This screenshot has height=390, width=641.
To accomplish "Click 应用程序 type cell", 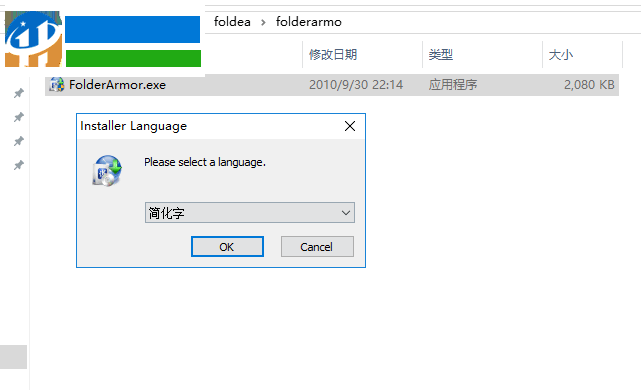I will (453, 85).
